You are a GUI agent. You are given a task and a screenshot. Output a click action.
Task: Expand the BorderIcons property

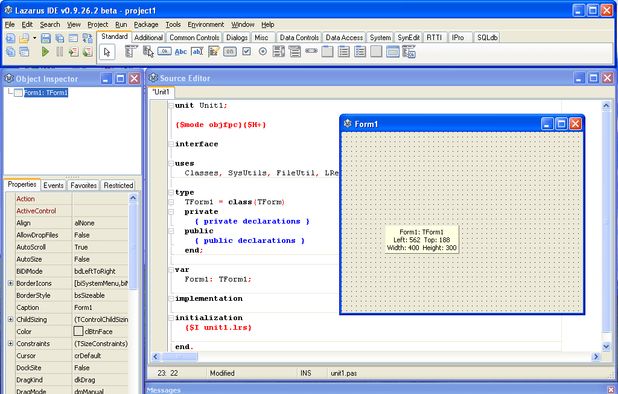(x=11, y=283)
